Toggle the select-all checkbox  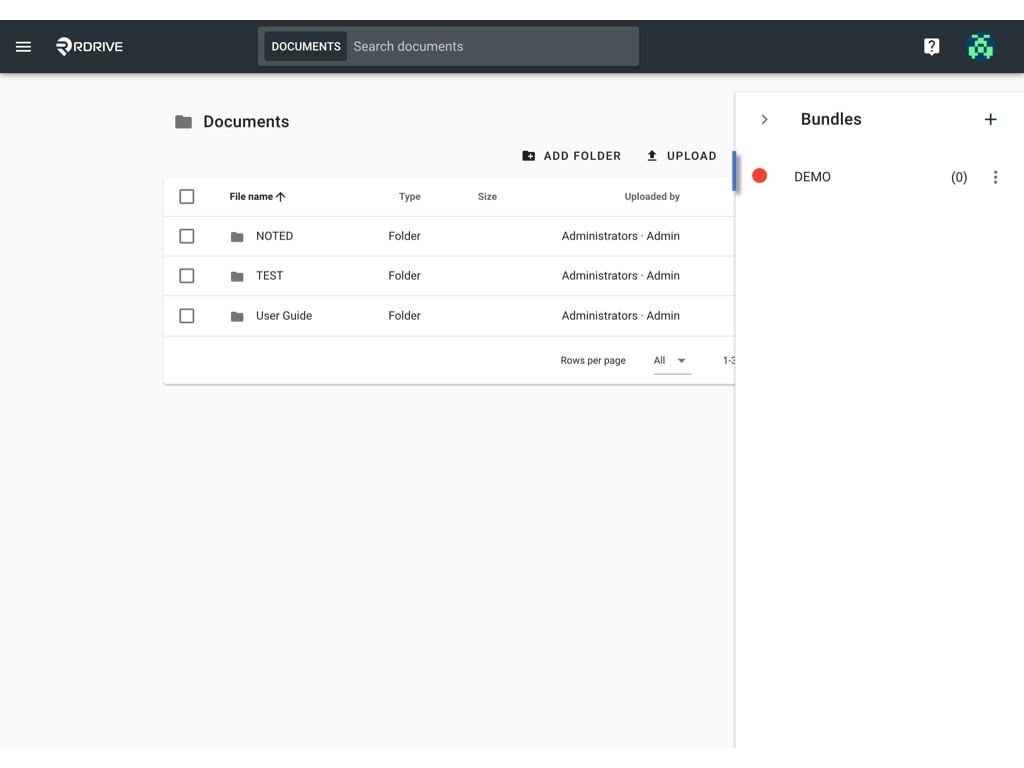(x=187, y=197)
